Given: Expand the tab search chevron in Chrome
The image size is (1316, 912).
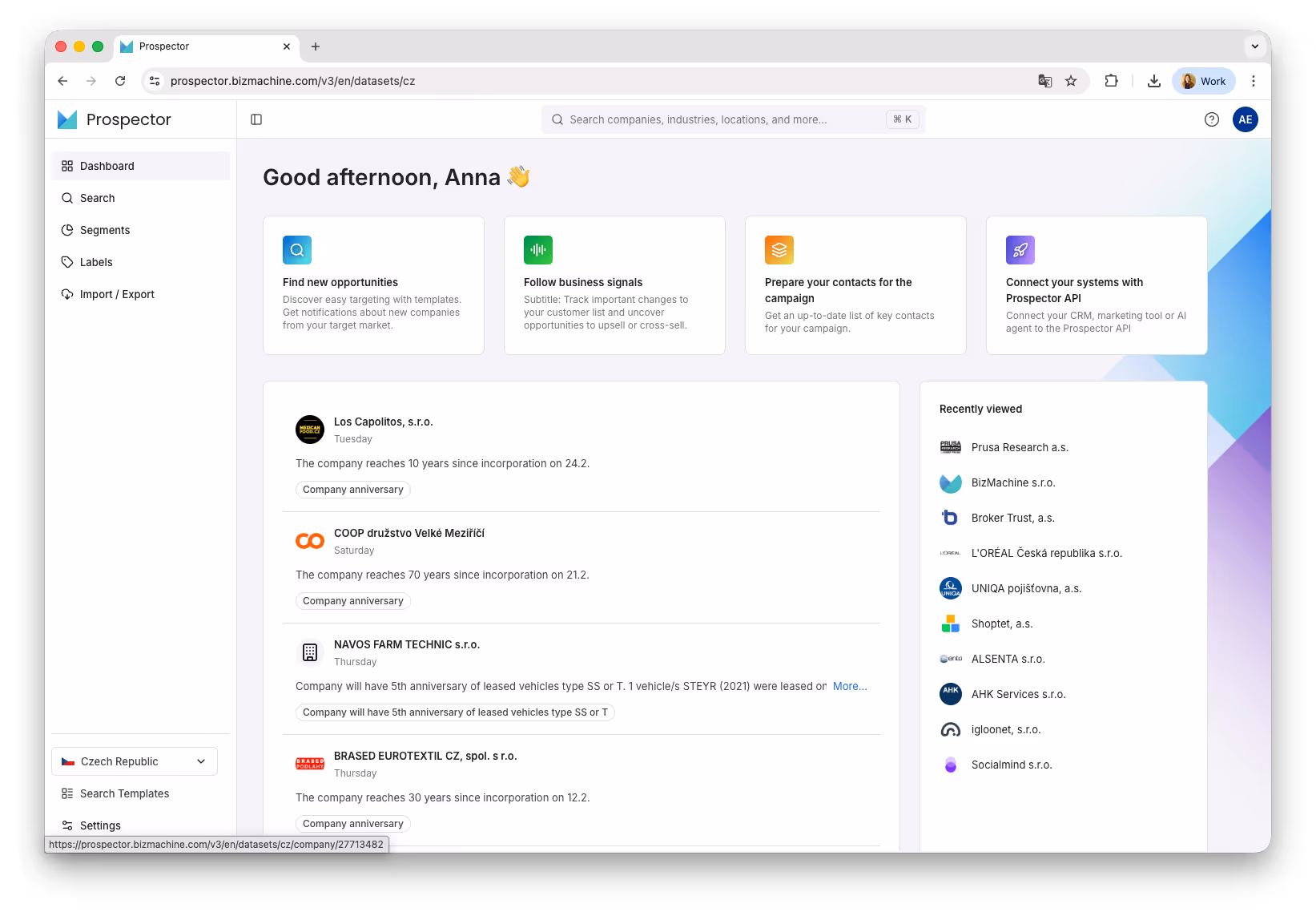Looking at the screenshot, I should click(x=1255, y=46).
